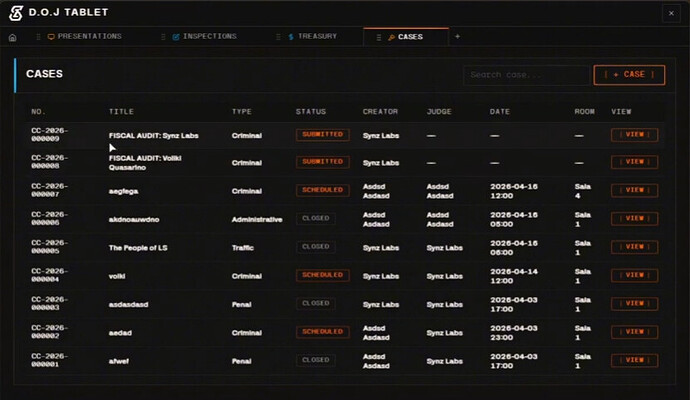
Task: Click the DATE column header
Action: coord(499,112)
